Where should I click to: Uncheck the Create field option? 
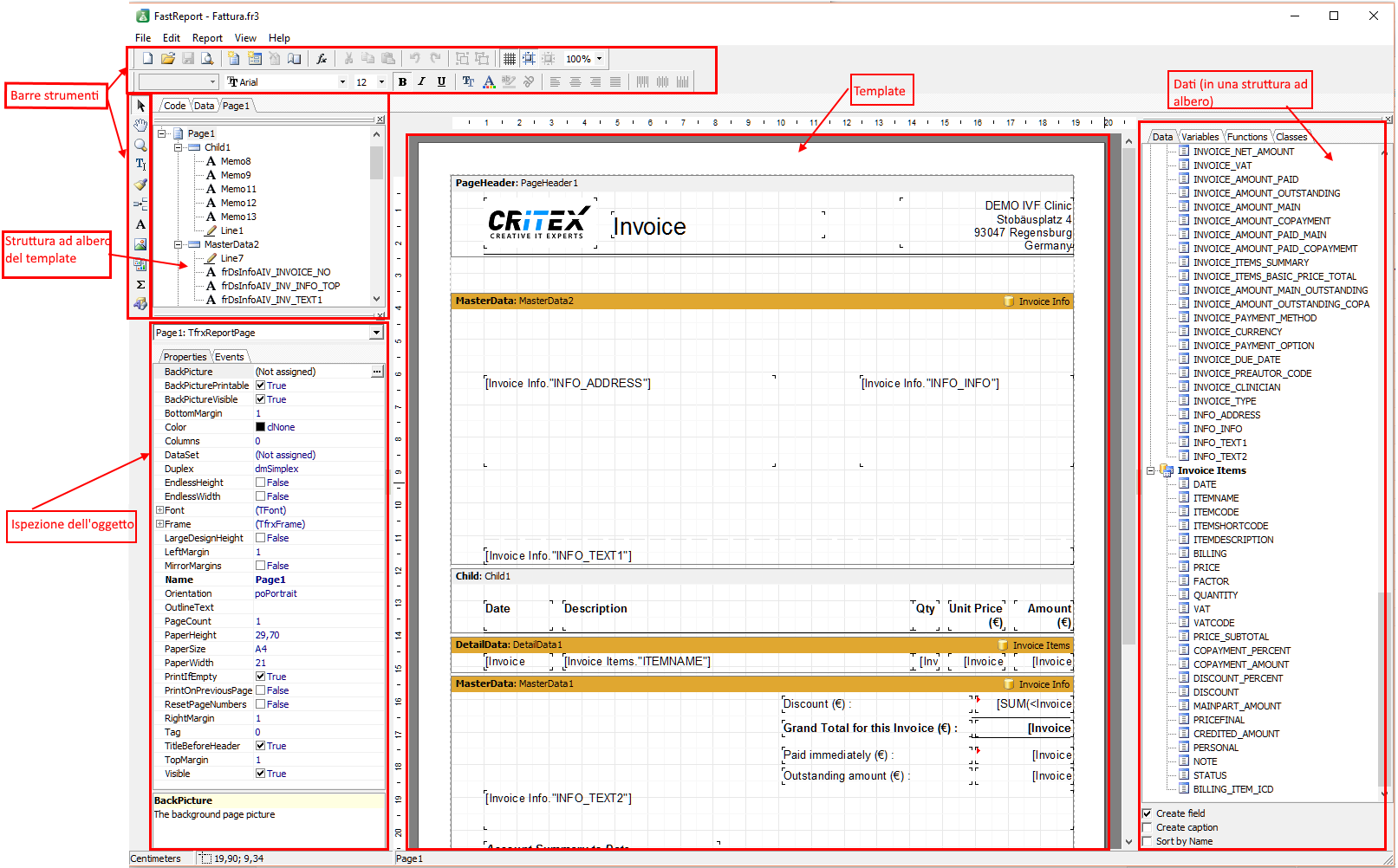pyautogui.click(x=1148, y=813)
